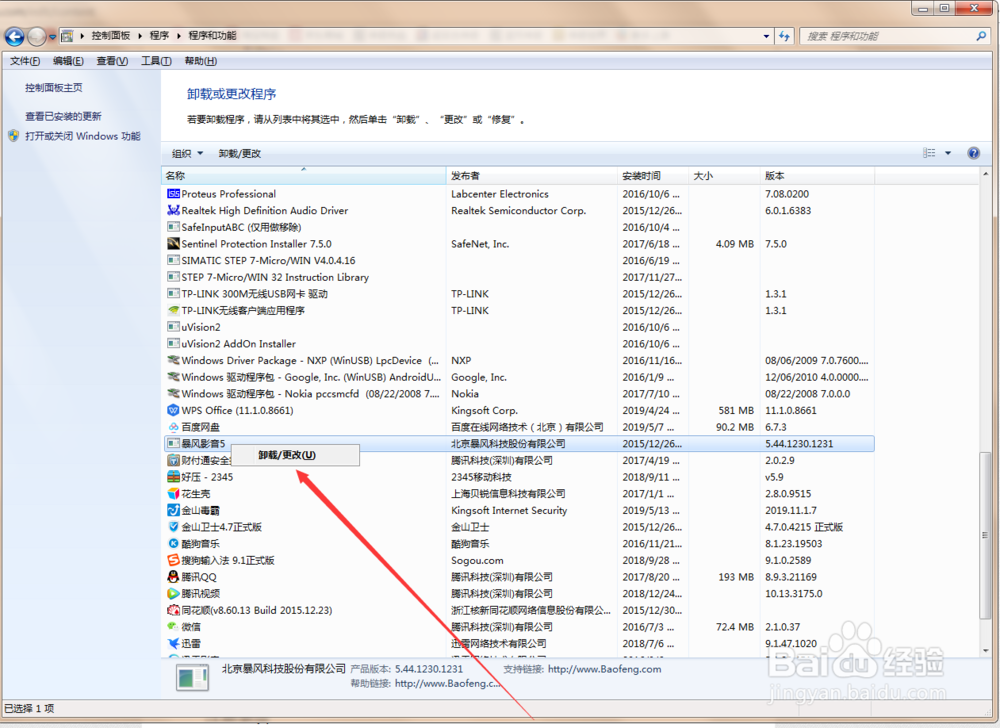Sort by the 大小 column header
1000x728 pixels.
tap(724, 176)
